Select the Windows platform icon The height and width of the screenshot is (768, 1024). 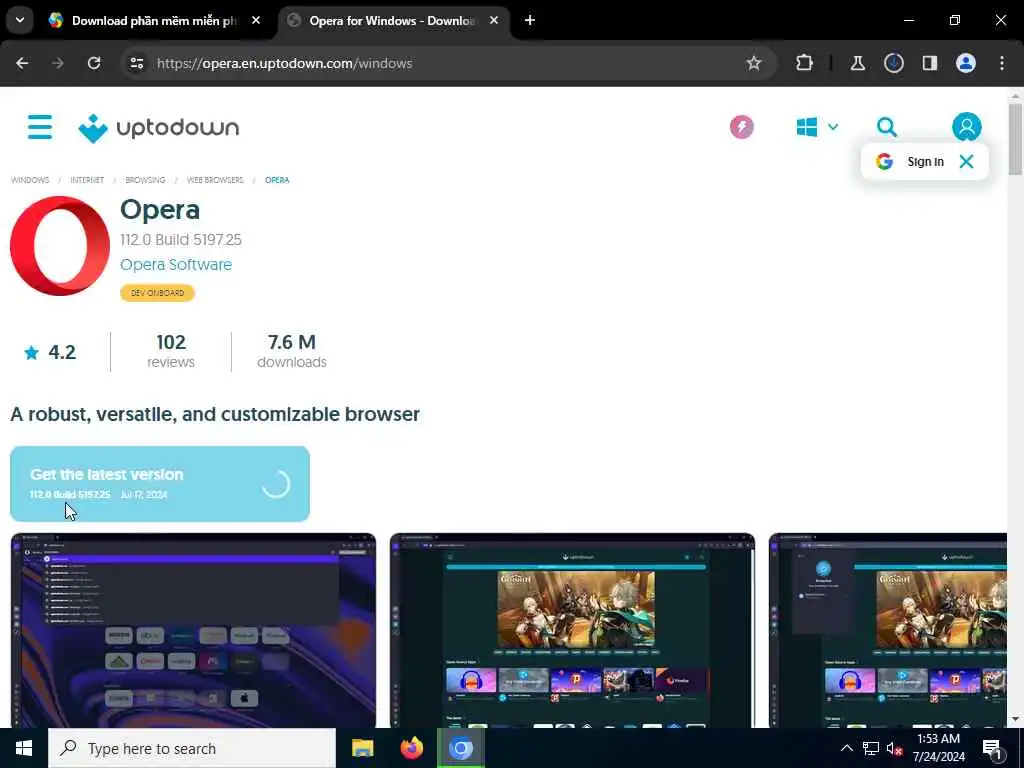click(x=807, y=127)
